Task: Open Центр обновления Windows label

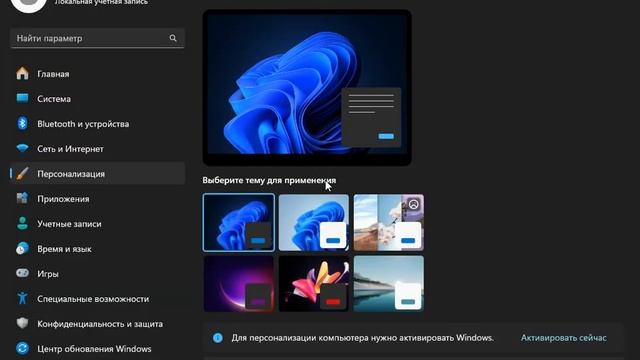Action: tap(94, 349)
